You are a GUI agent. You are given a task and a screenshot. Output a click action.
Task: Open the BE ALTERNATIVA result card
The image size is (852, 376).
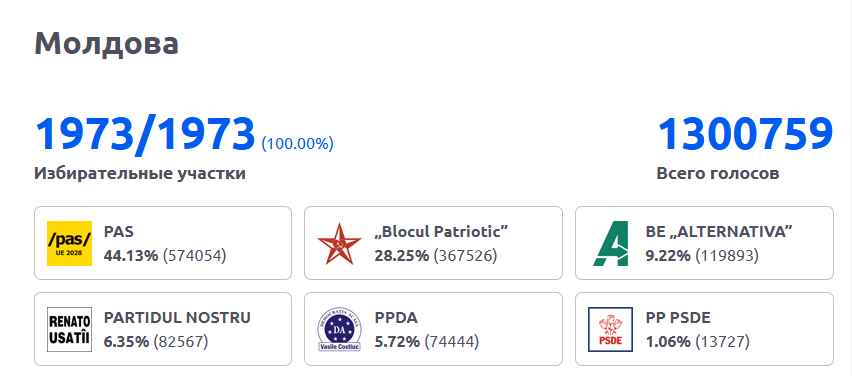[704, 243]
